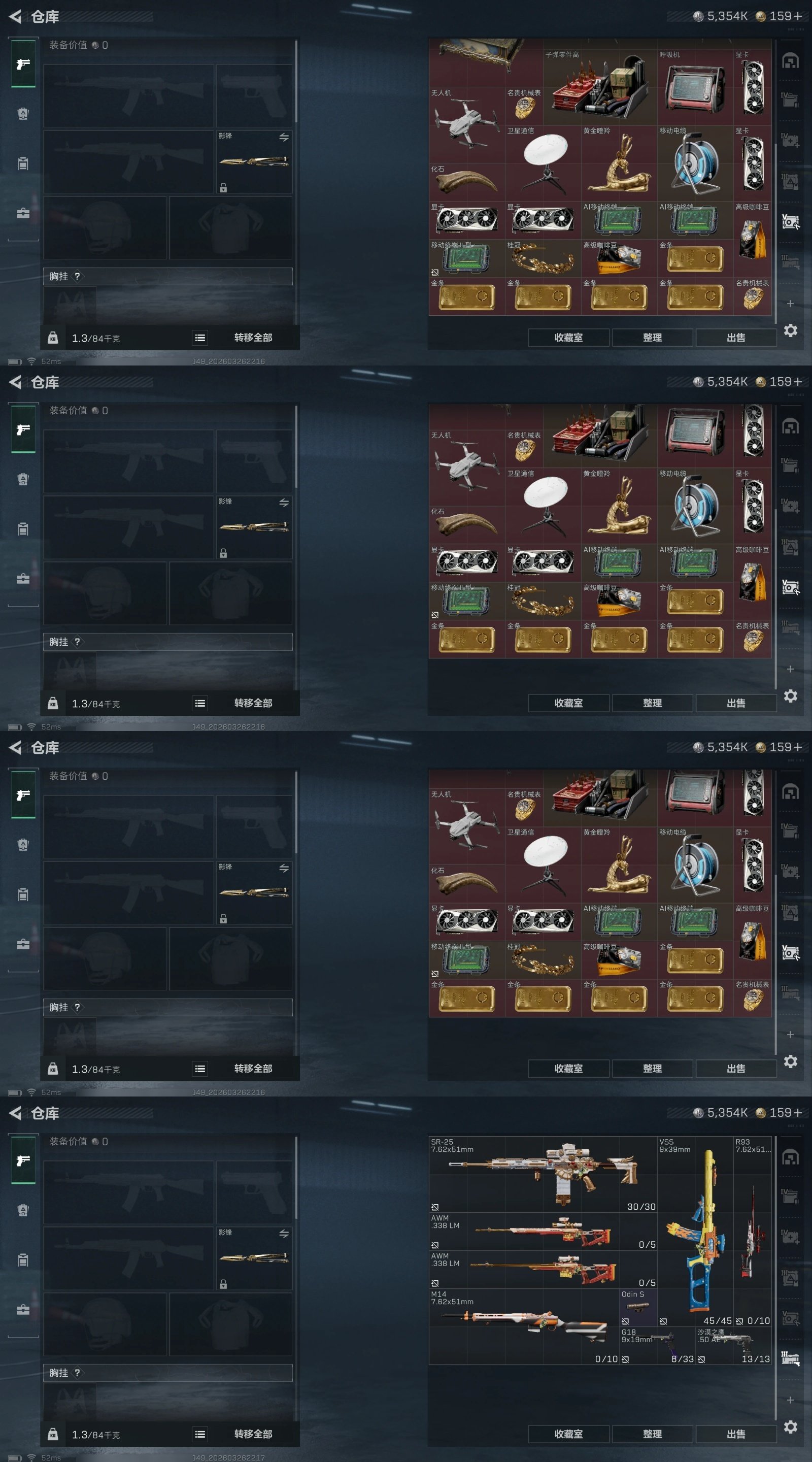Select the M14 7.62x51mm rifle
Viewport: 812px width, 1462px height.
[524, 1326]
